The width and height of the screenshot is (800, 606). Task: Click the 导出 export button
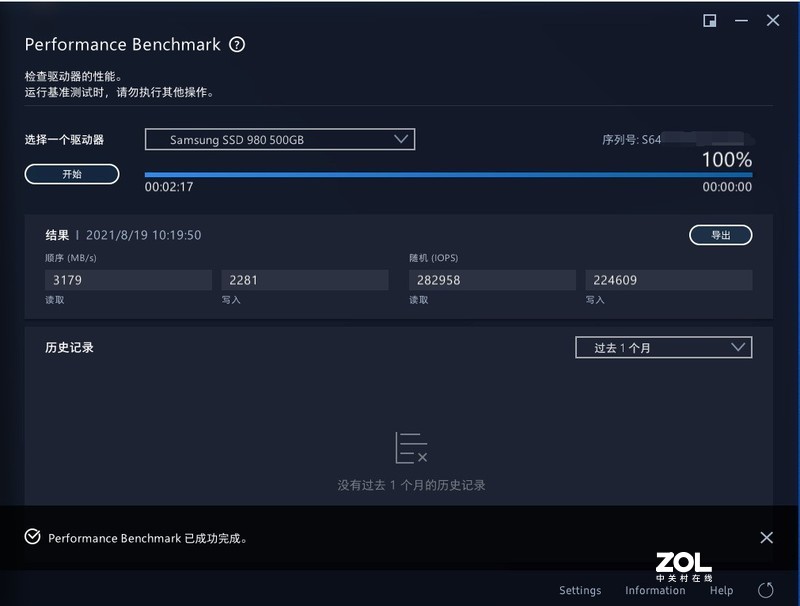click(720, 235)
